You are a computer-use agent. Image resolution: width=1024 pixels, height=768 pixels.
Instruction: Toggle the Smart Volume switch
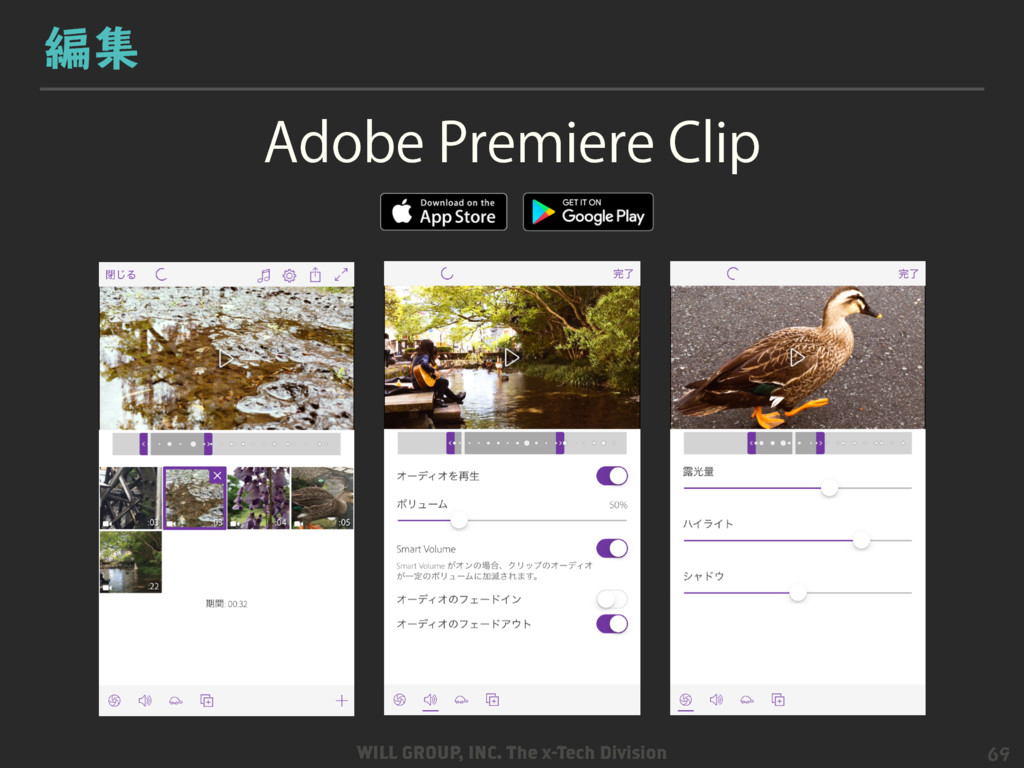click(612, 549)
